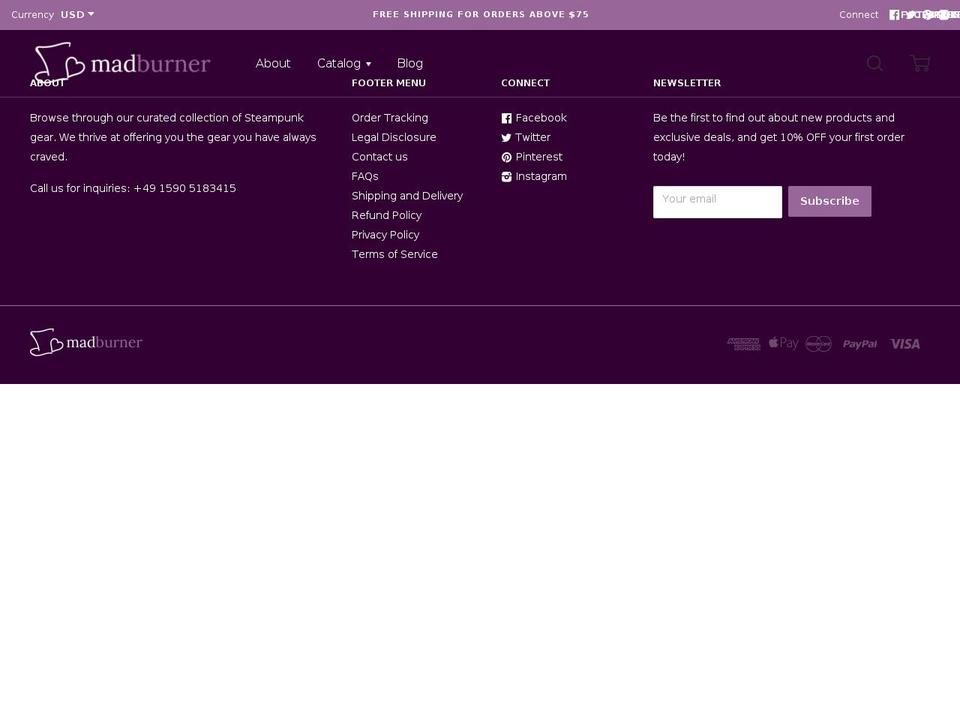960x720 pixels.
Task: Focus the Your email input field
Action: (x=718, y=202)
